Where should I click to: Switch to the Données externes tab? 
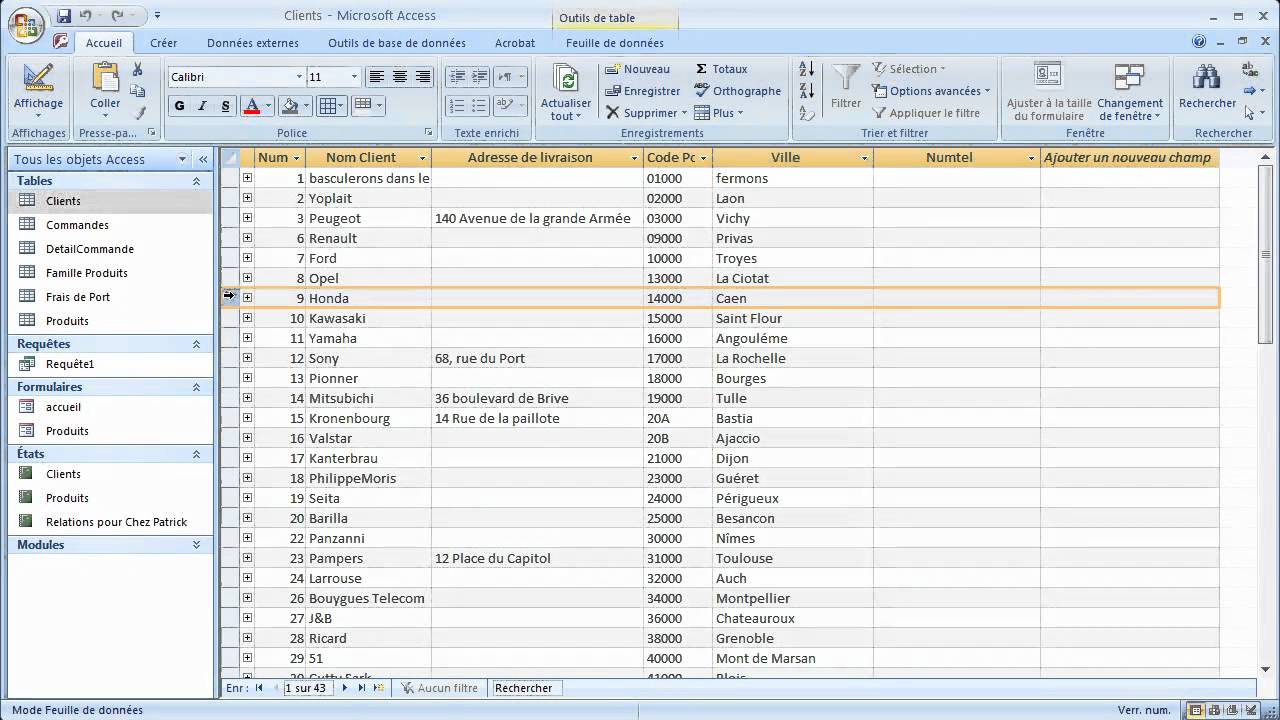tap(253, 43)
